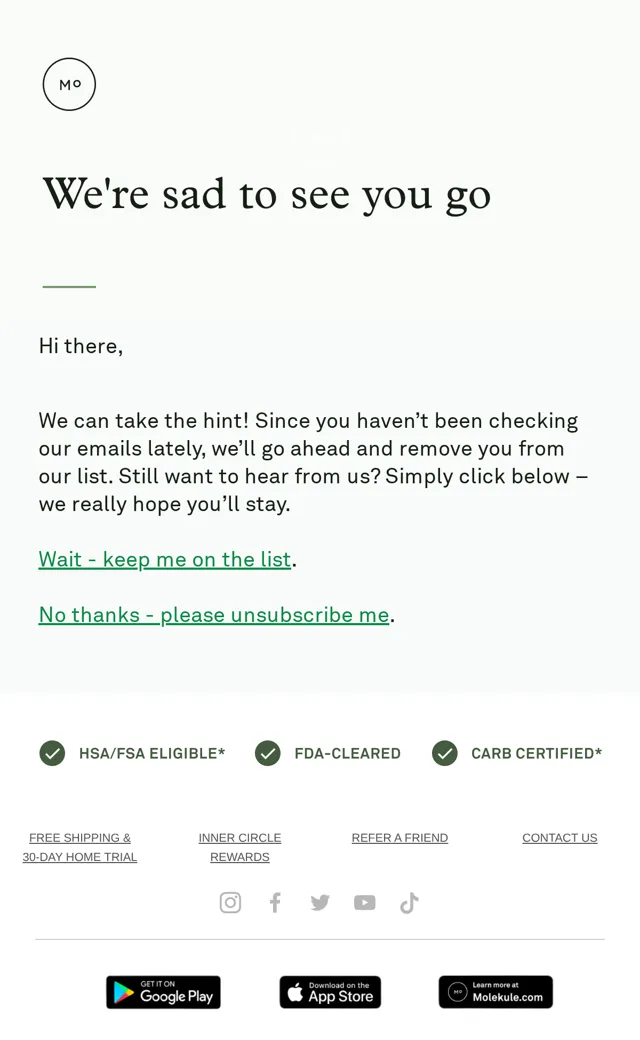This screenshot has width=640, height=1040.
Task: Click the Get it on Google Play badge
Action: (x=163, y=992)
